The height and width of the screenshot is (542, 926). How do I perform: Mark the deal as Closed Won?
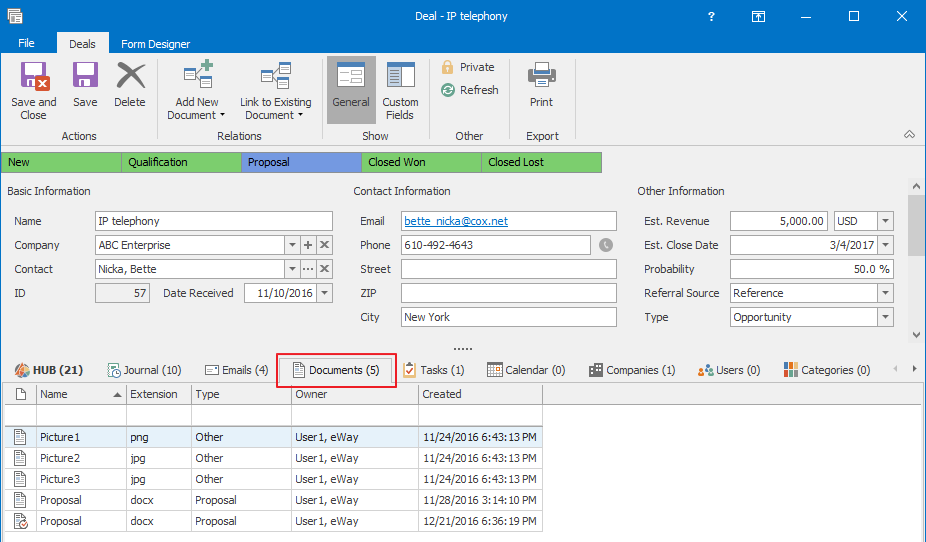[422, 162]
